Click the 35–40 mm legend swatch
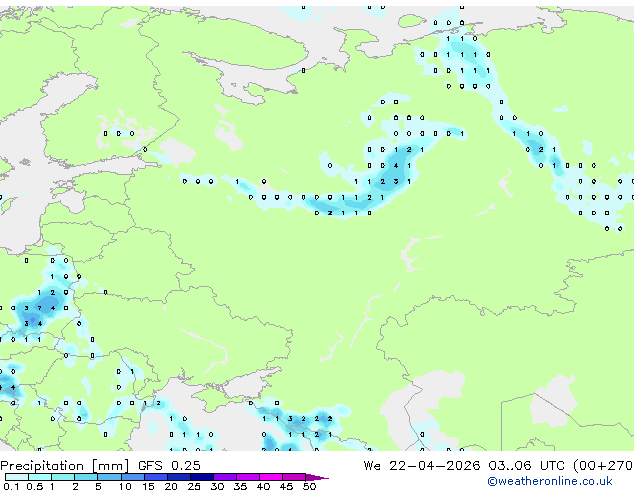The image size is (634, 490). point(247,477)
